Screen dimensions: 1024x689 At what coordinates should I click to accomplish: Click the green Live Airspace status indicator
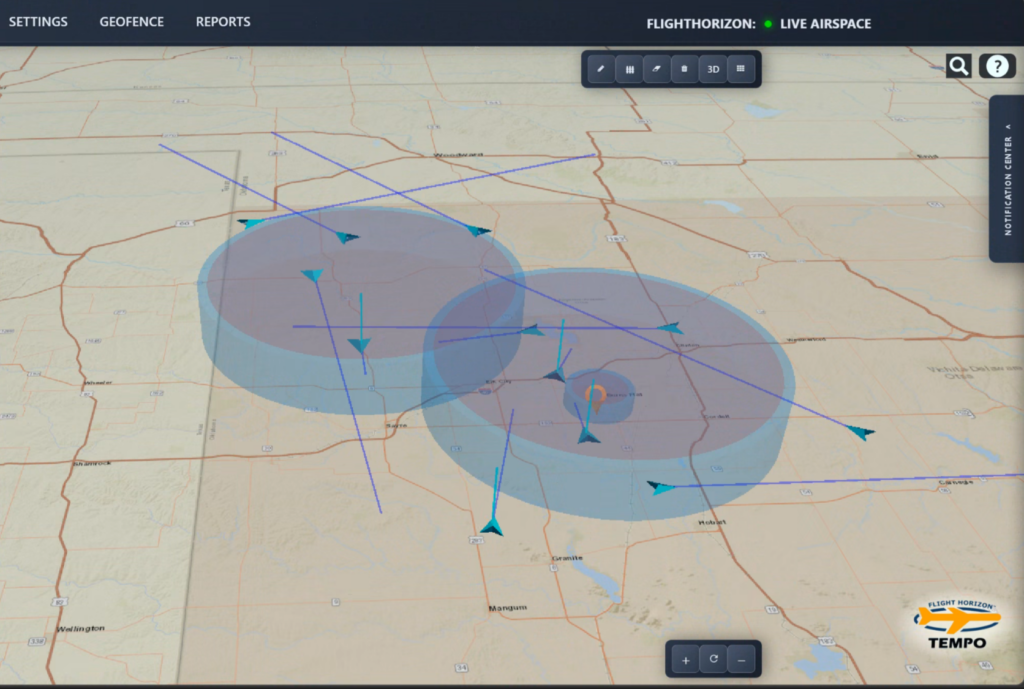click(x=768, y=23)
